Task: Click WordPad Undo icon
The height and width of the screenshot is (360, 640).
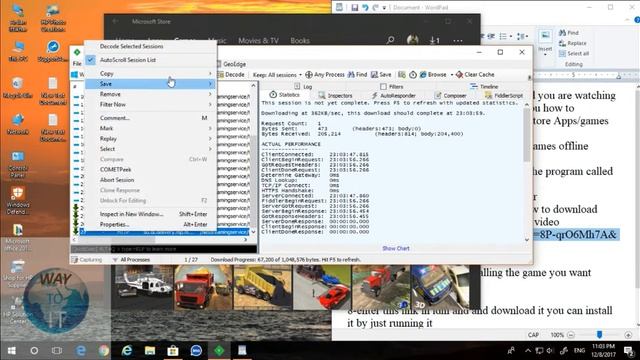Action: [365, 7]
